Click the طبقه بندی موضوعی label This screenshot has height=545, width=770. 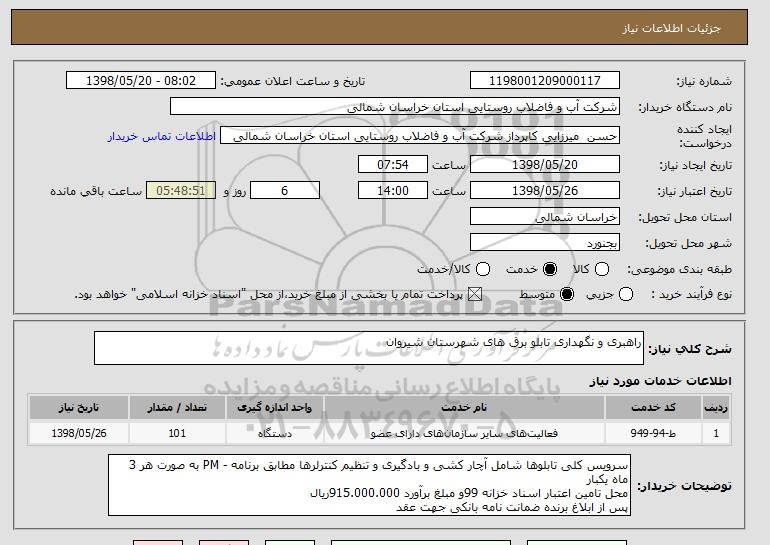[679, 269]
